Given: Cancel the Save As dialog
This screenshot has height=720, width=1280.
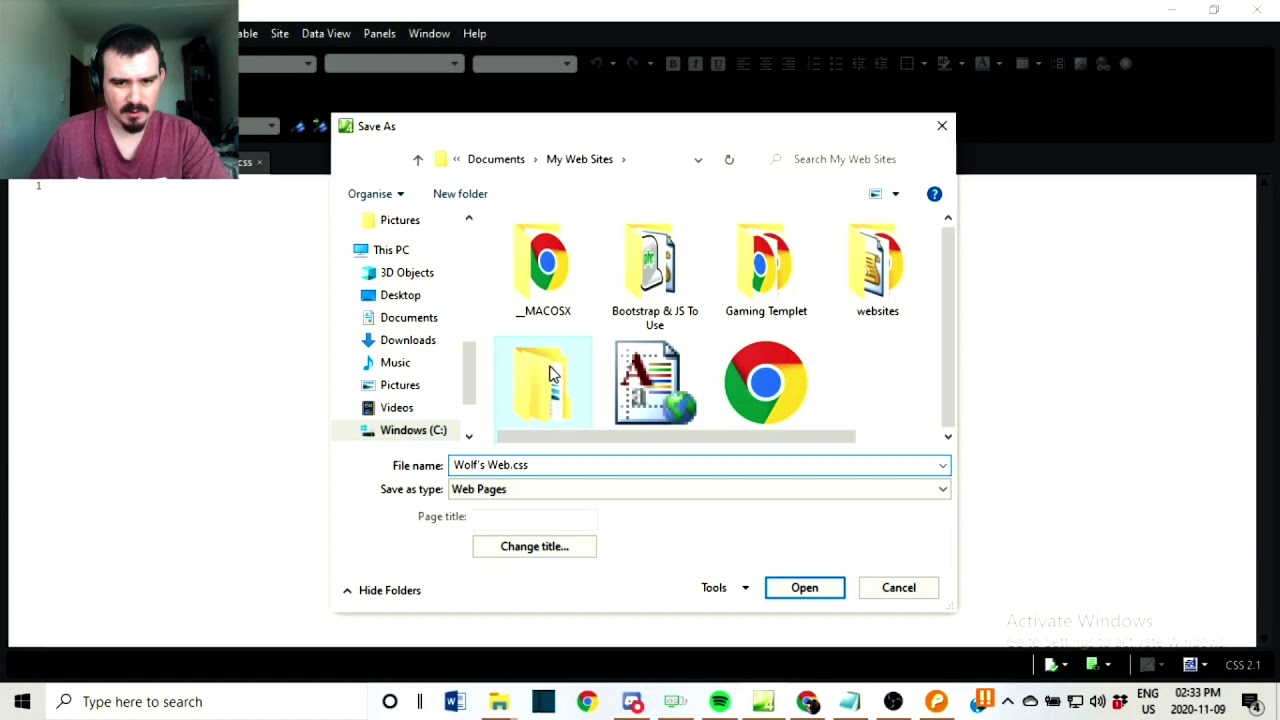Looking at the screenshot, I should click(x=899, y=588).
